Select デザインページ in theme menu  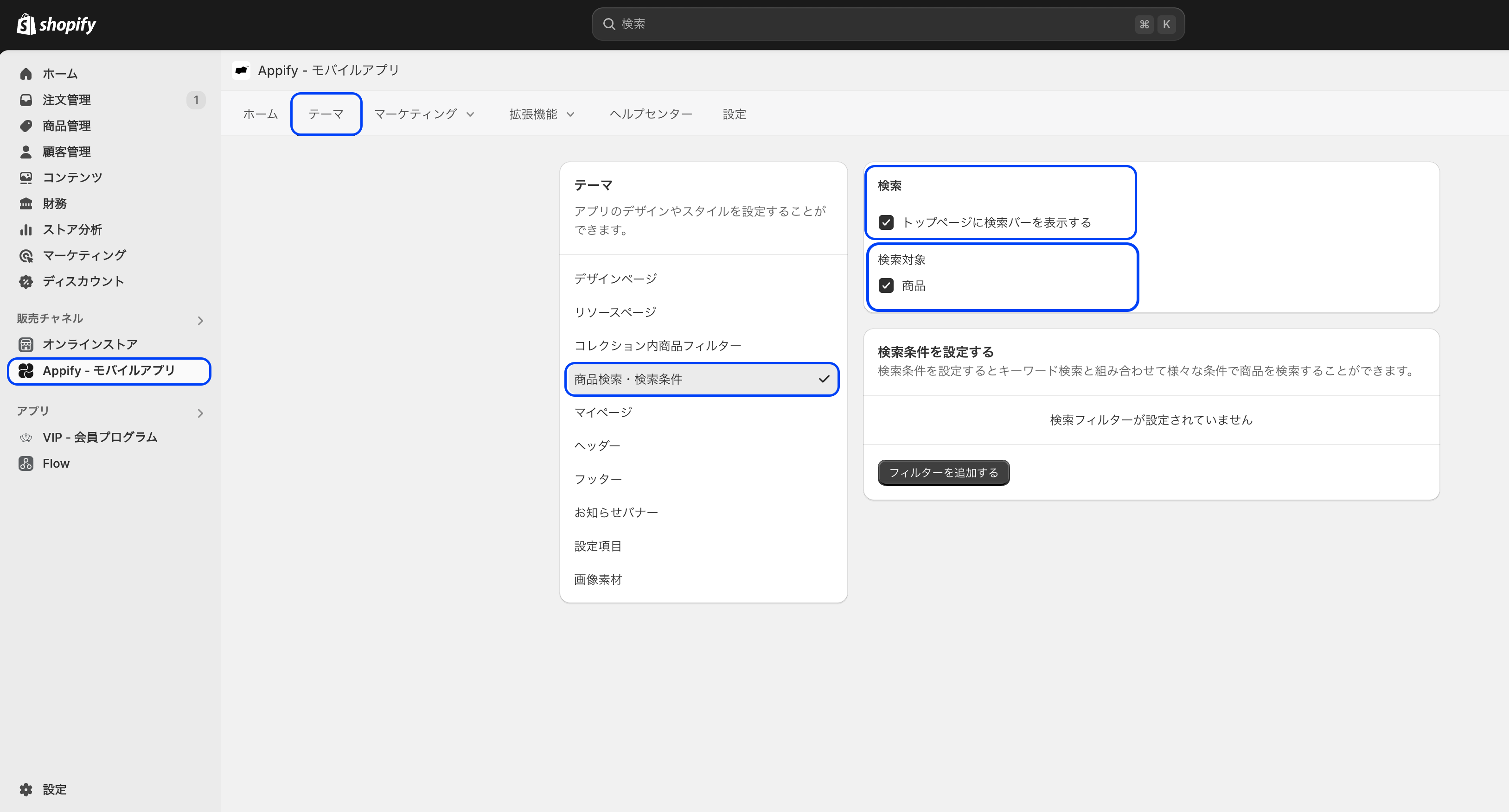pos(703,279)
